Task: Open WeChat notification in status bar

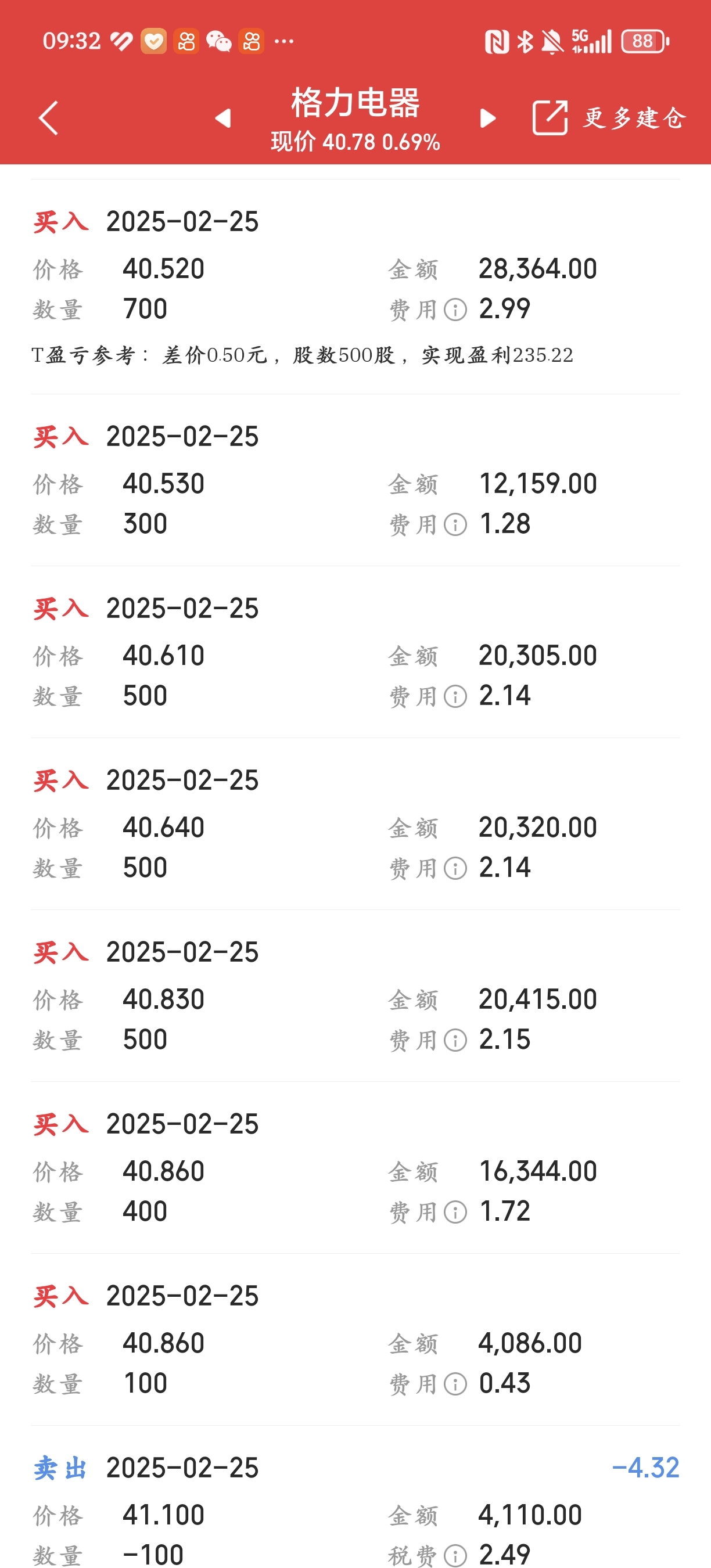Action: pyautogui.click(x=218, y=41)
